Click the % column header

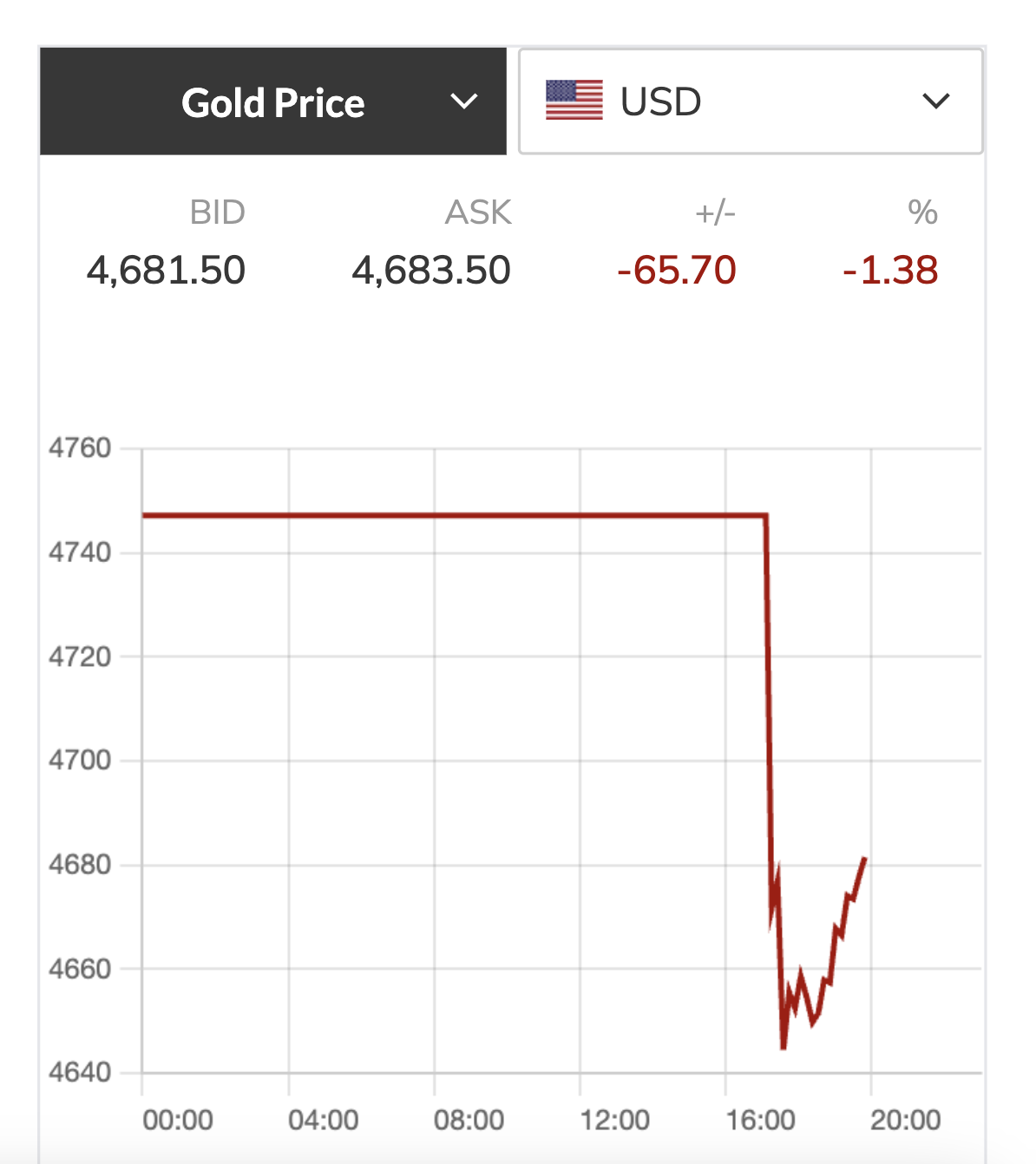coord(922,213)
